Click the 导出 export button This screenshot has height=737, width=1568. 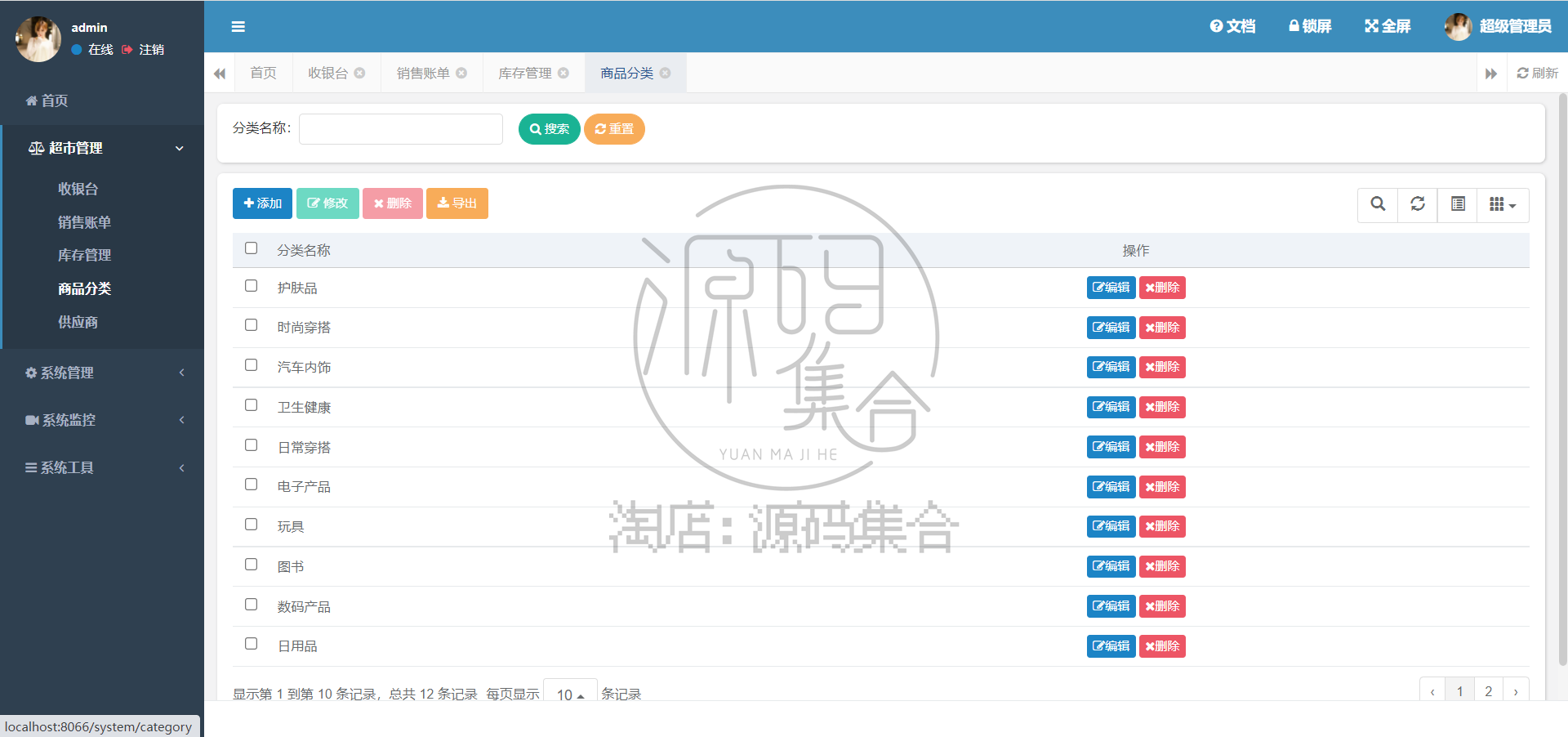tap(457, 203)
